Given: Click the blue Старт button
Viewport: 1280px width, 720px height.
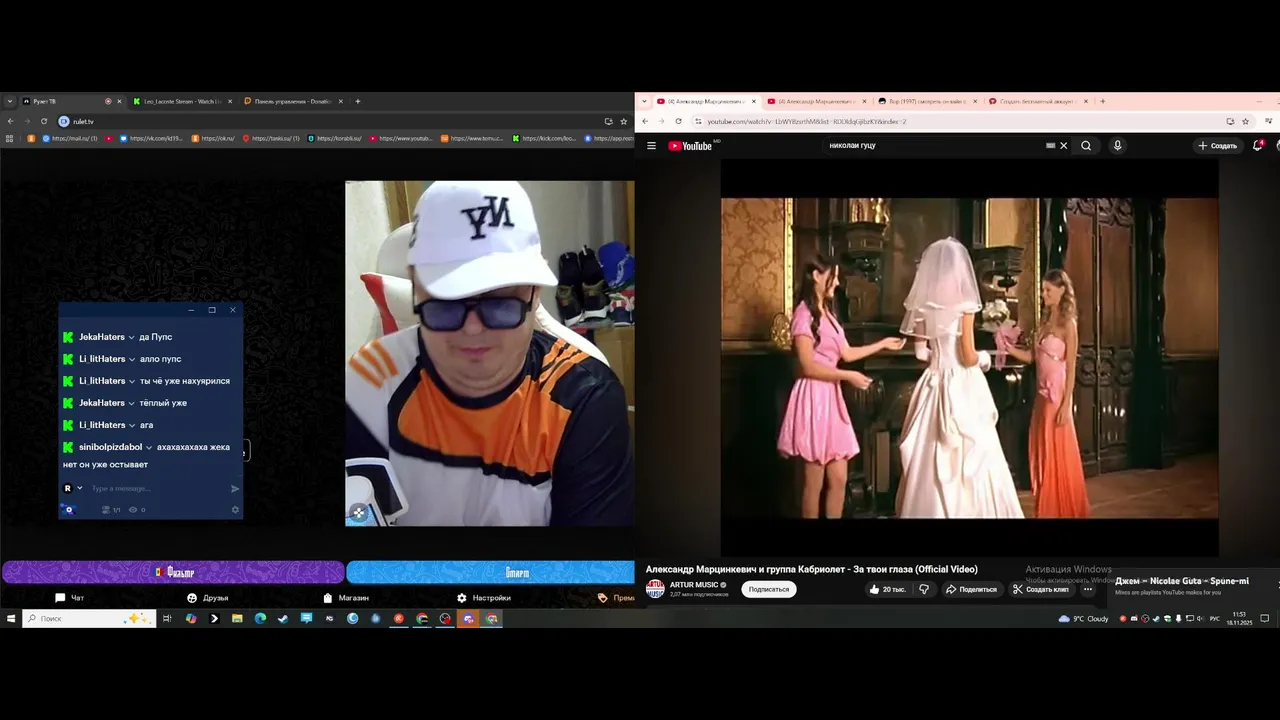Looking at the screenshot, I should coord(490,572).
